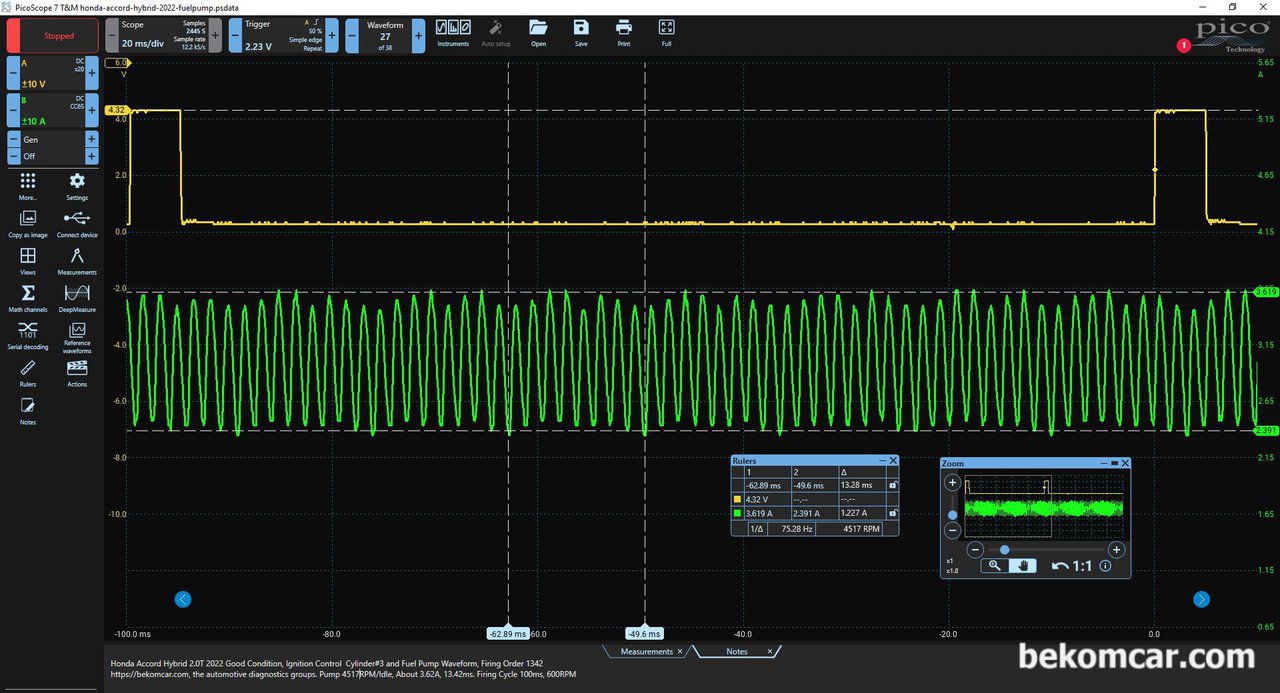The image size is (1280, 693).
Task: Step to next Waveform buffer
Action: click(x=418, y=36)
